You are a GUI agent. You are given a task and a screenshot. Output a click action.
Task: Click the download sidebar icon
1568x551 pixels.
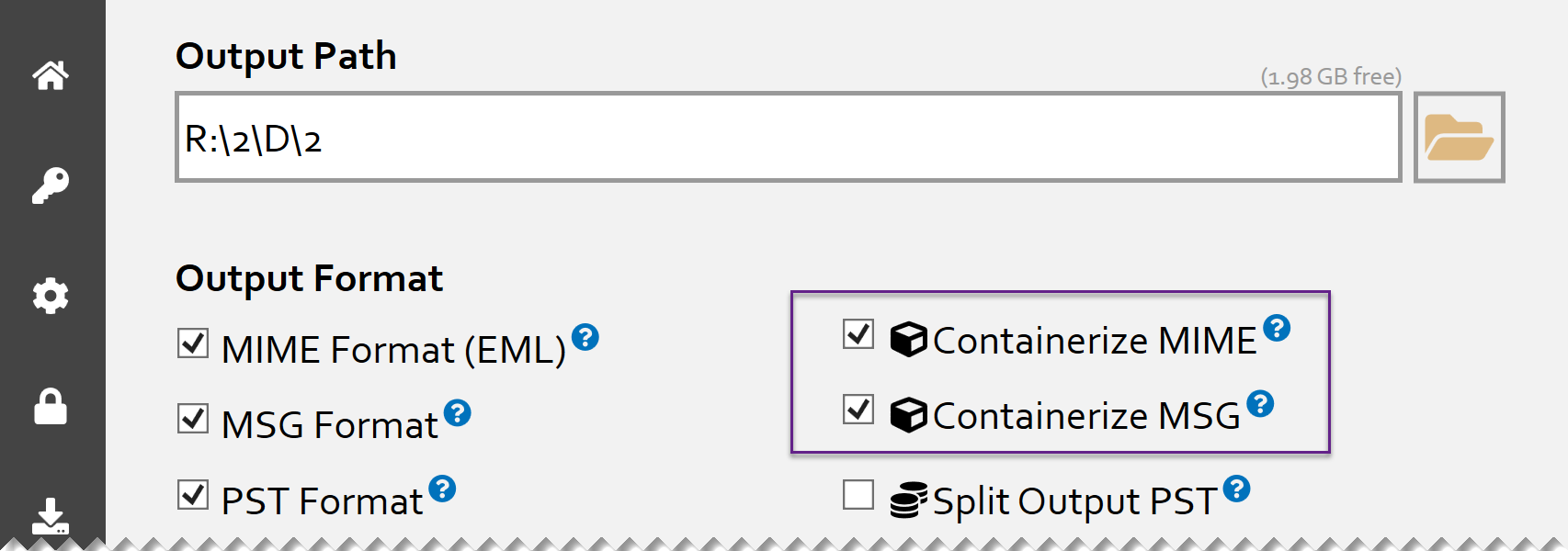pos(51,516)
